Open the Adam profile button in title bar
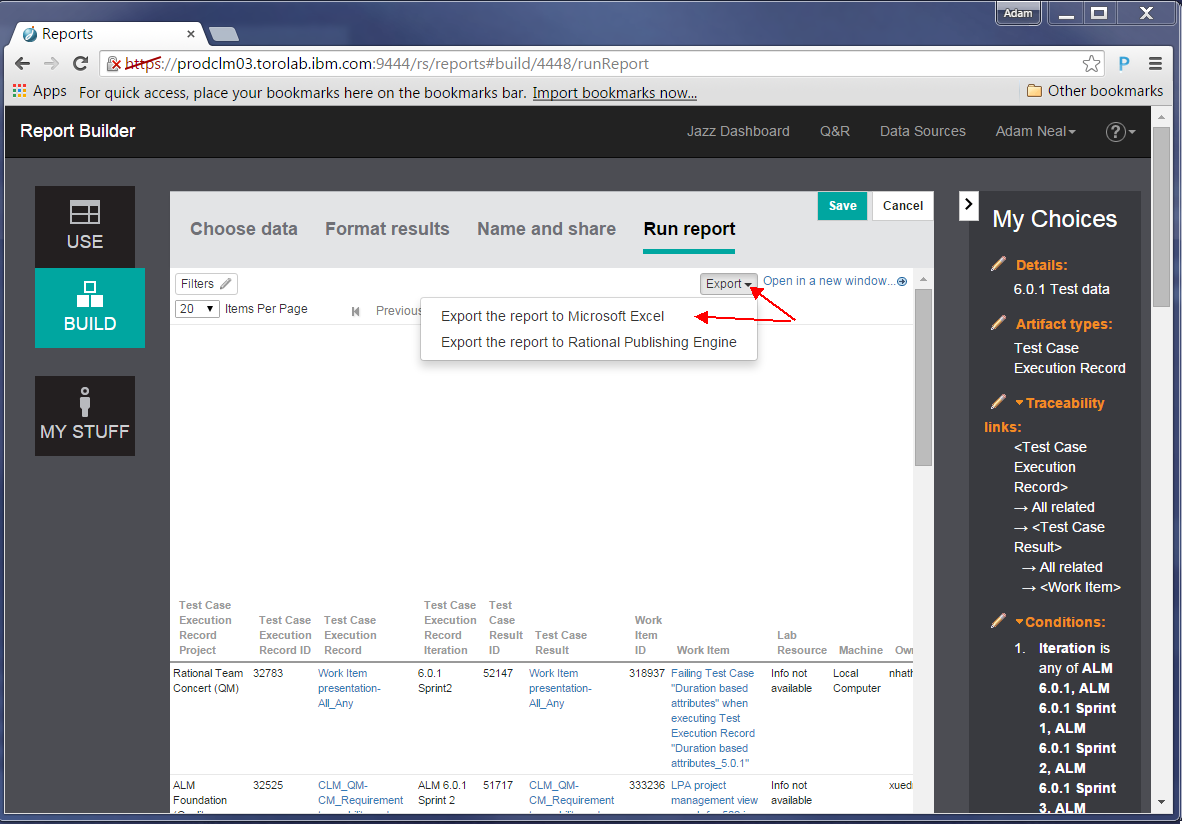The image size is (1182, 824). pos(1018,13)
